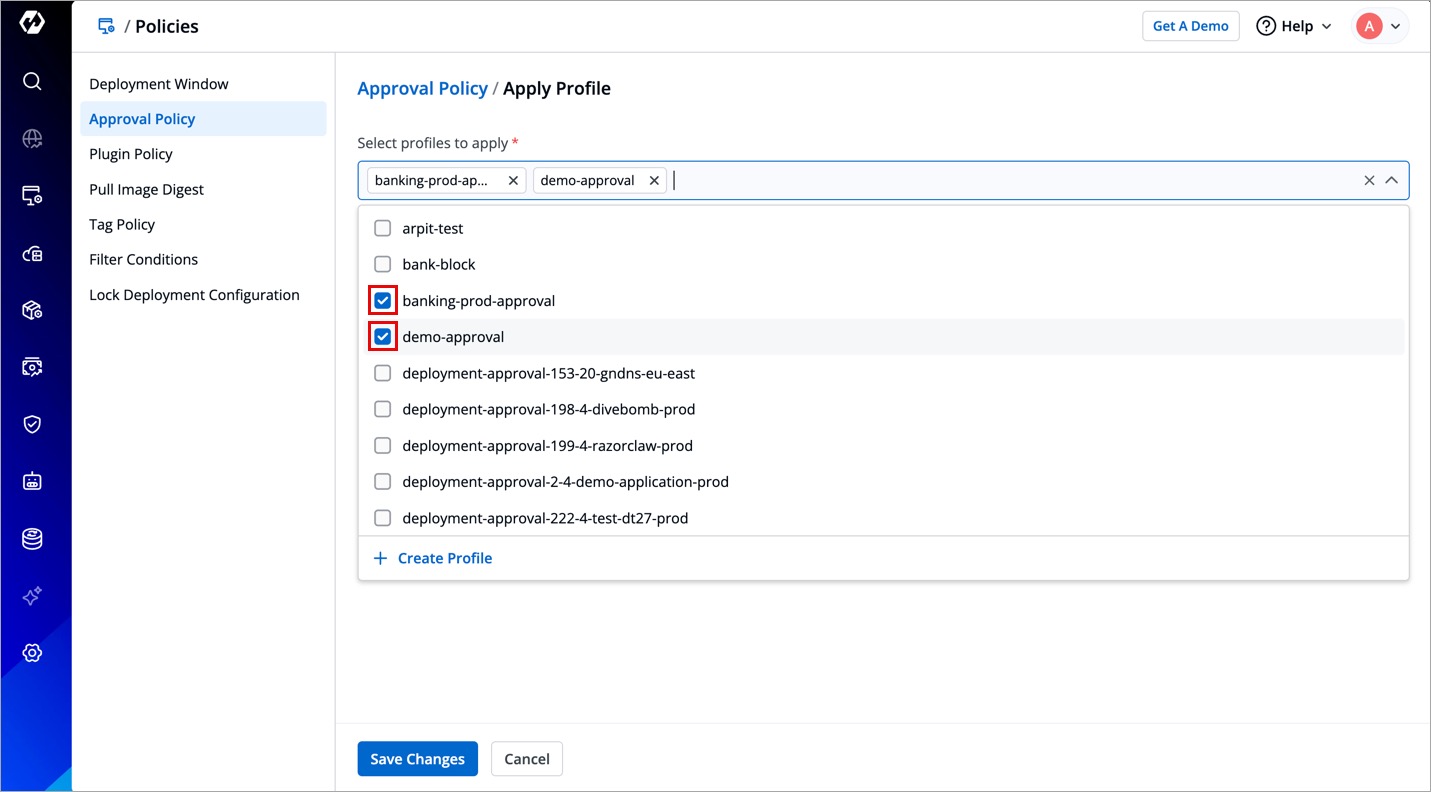Uncheck the banking-prod-approval checkbox
Image resolution: width=1431 pixels, height=792 pixels.
point(382,301)
